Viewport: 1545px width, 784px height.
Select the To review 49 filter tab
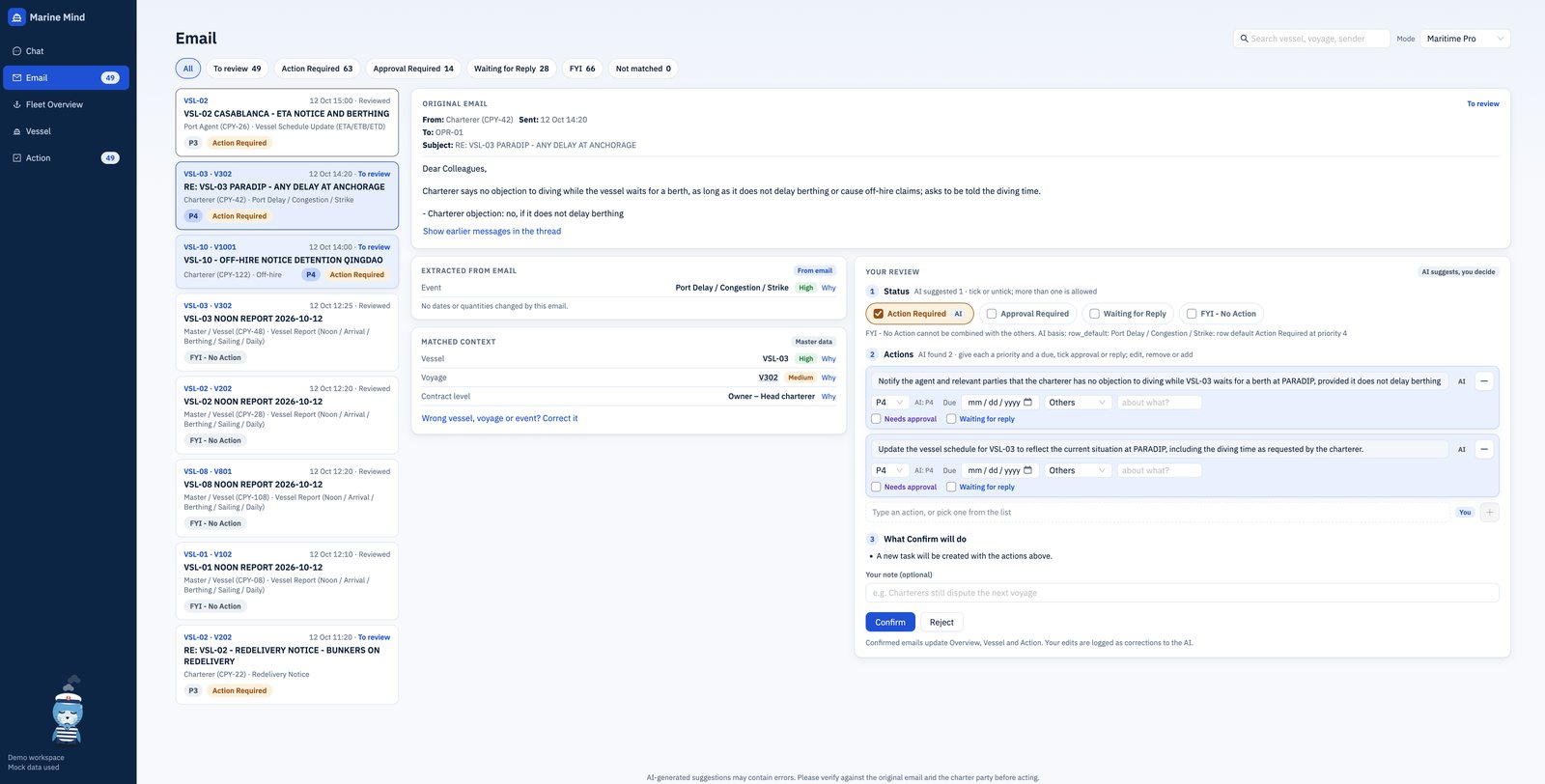(237, 69)
